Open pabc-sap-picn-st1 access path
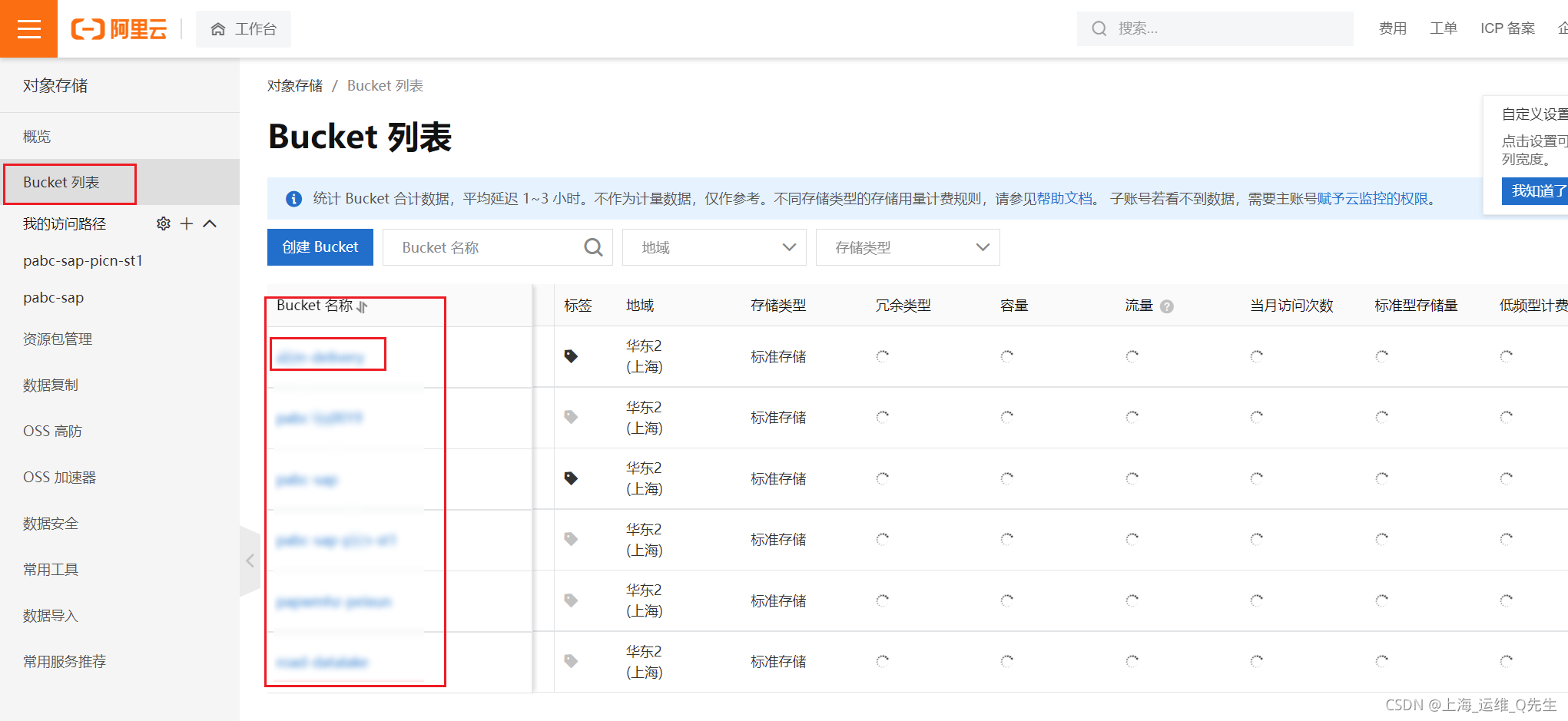 pos(83,260)
